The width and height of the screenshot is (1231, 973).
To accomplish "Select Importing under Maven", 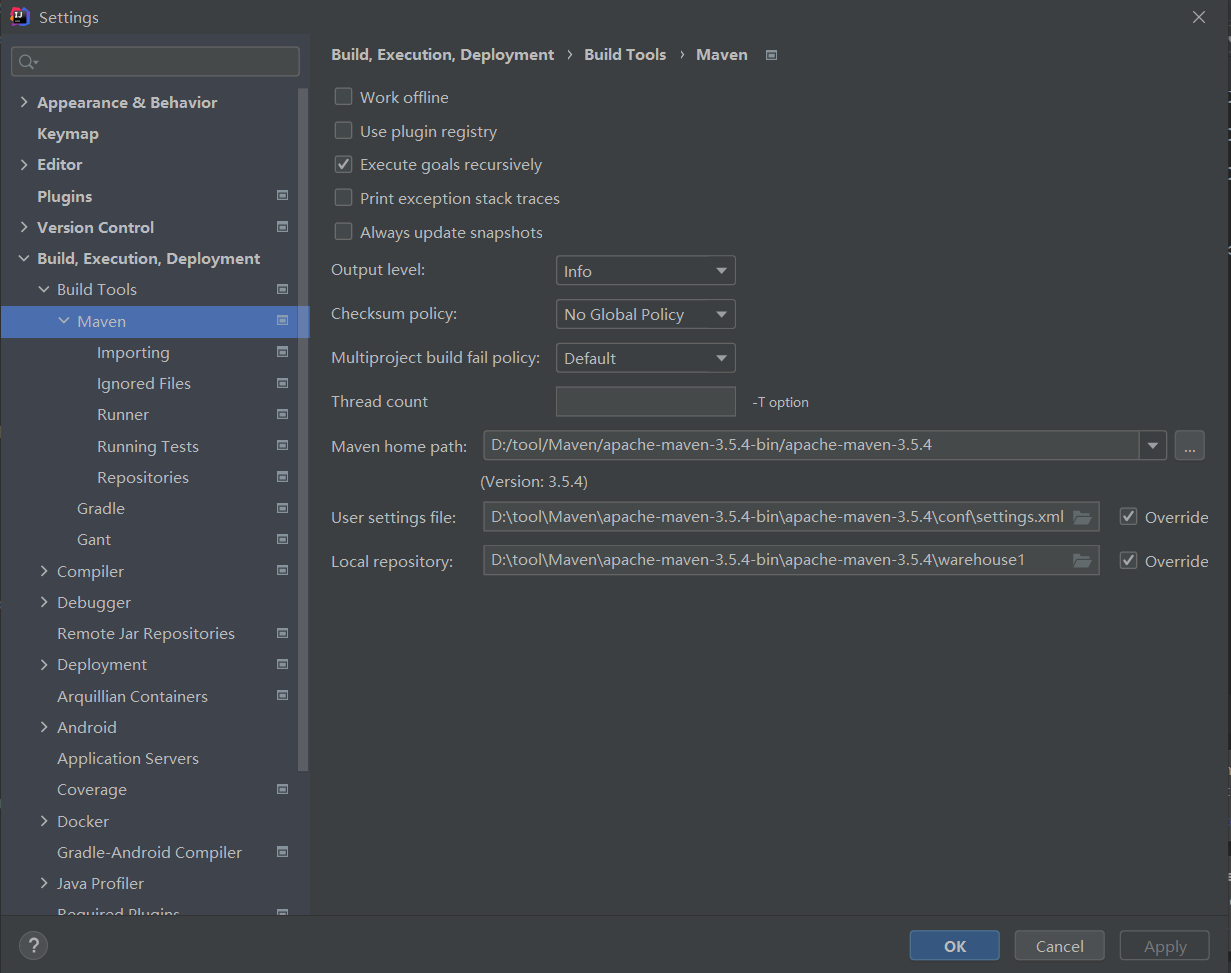I will (x=133, y=352).
